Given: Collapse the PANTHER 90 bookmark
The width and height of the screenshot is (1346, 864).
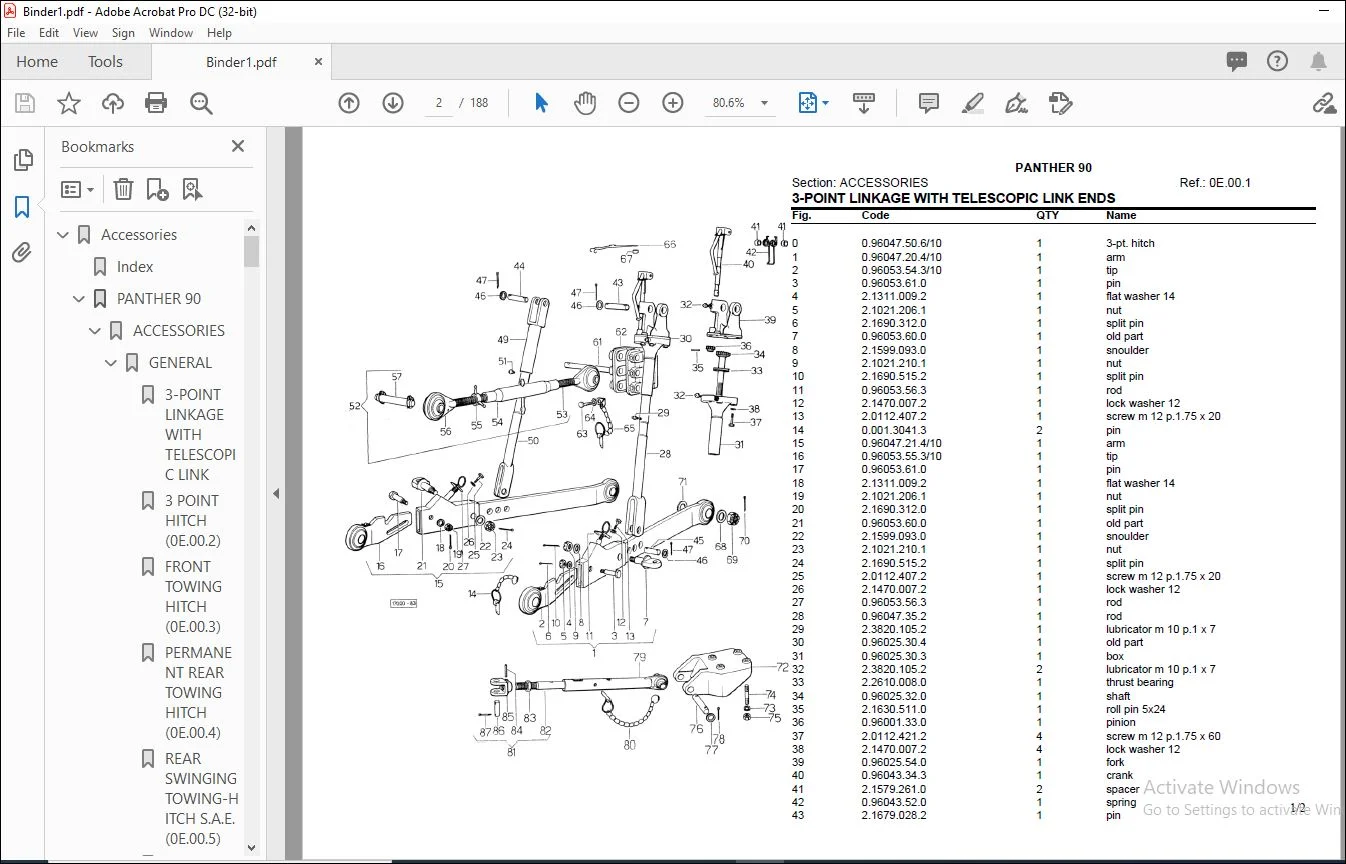Looking at the screenshot, I should (80, 299).
